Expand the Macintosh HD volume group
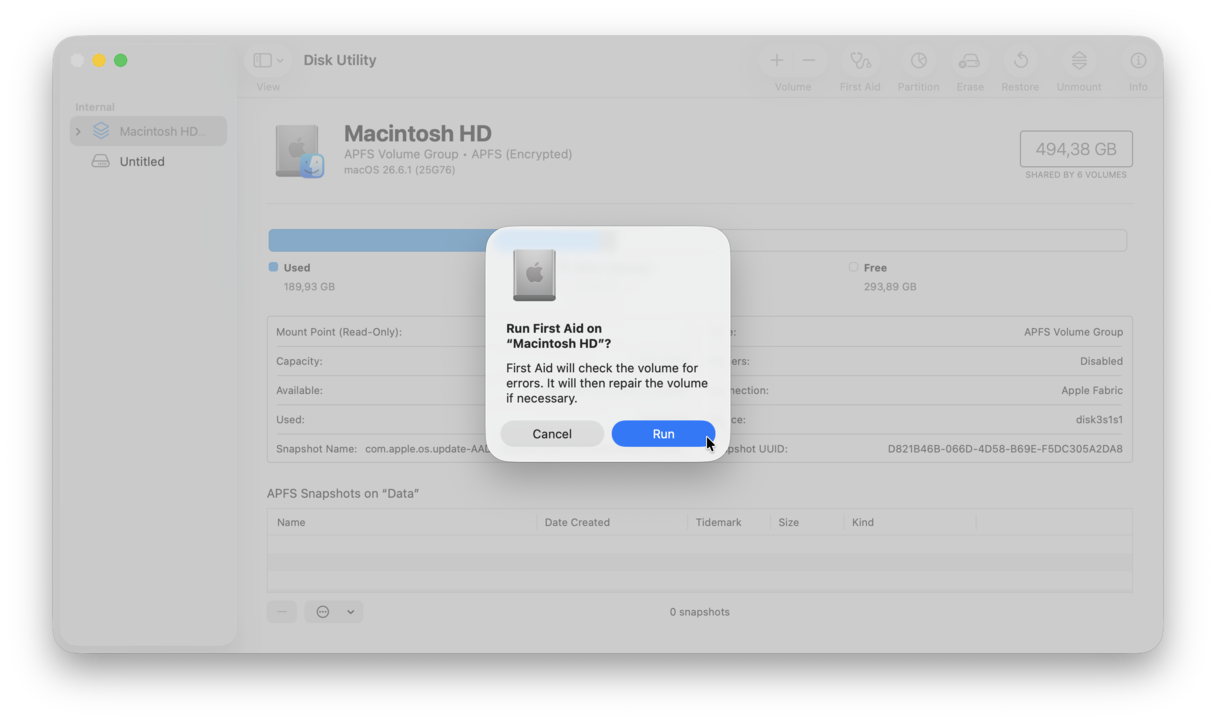1216x723 pixels. click(x=79, y=131)
